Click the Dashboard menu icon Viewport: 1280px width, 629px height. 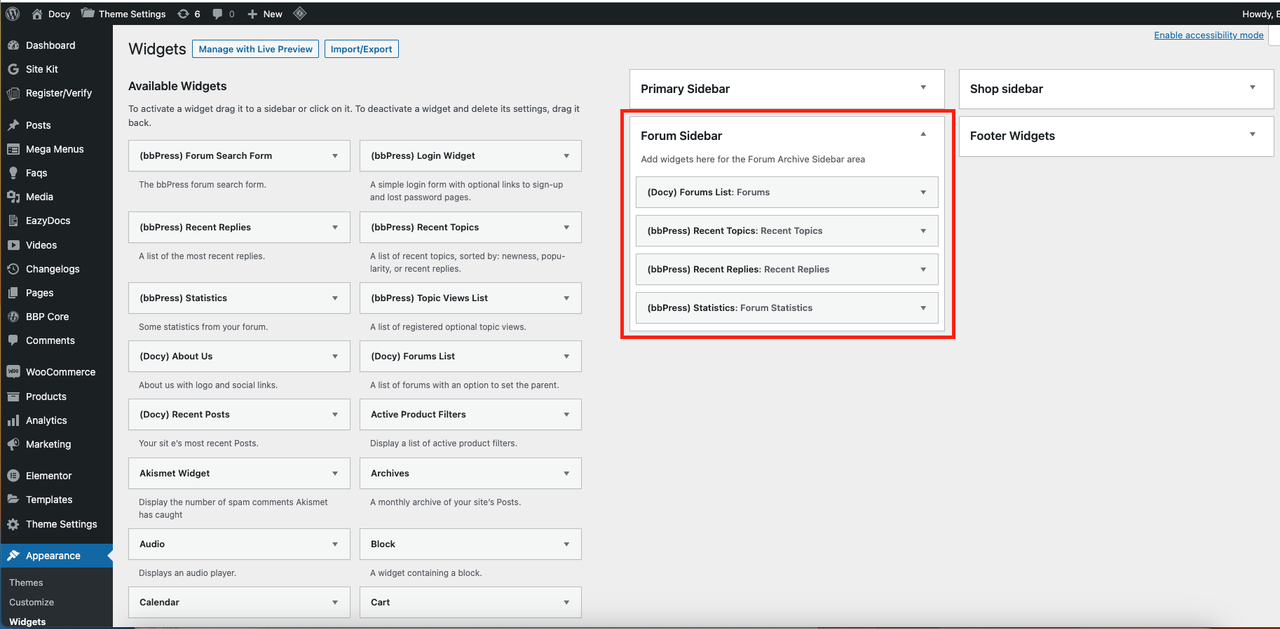(x=13, y=45)
